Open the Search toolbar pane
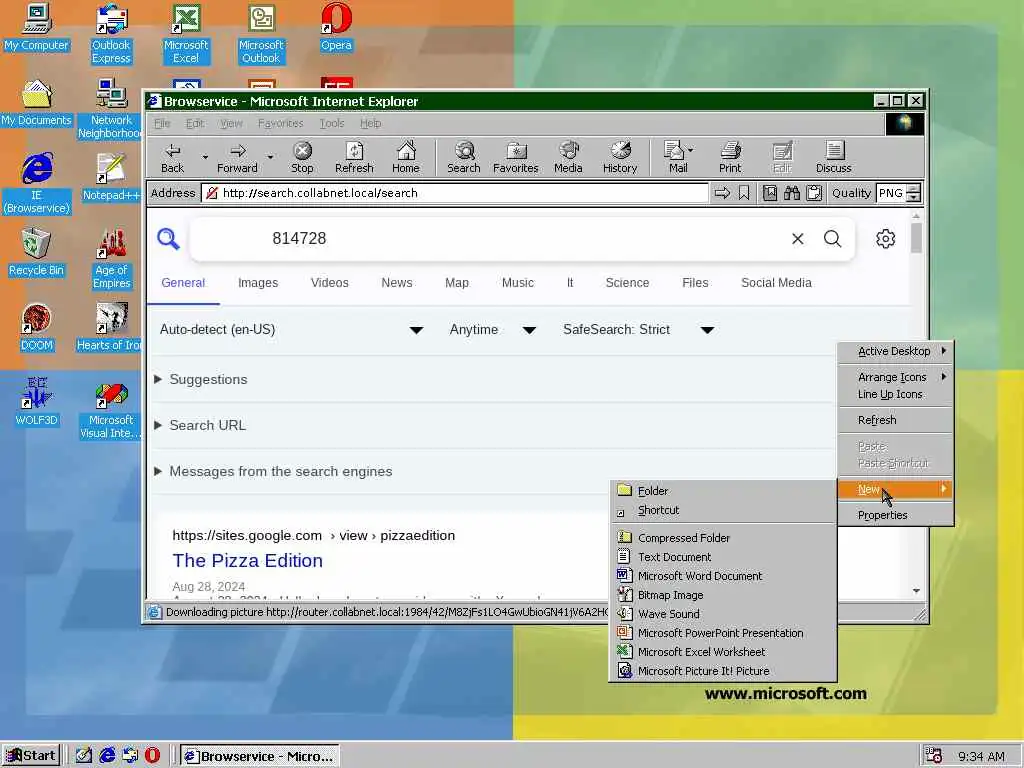The height and width of the screenshot is (768, 1024). tap(464, 157)
